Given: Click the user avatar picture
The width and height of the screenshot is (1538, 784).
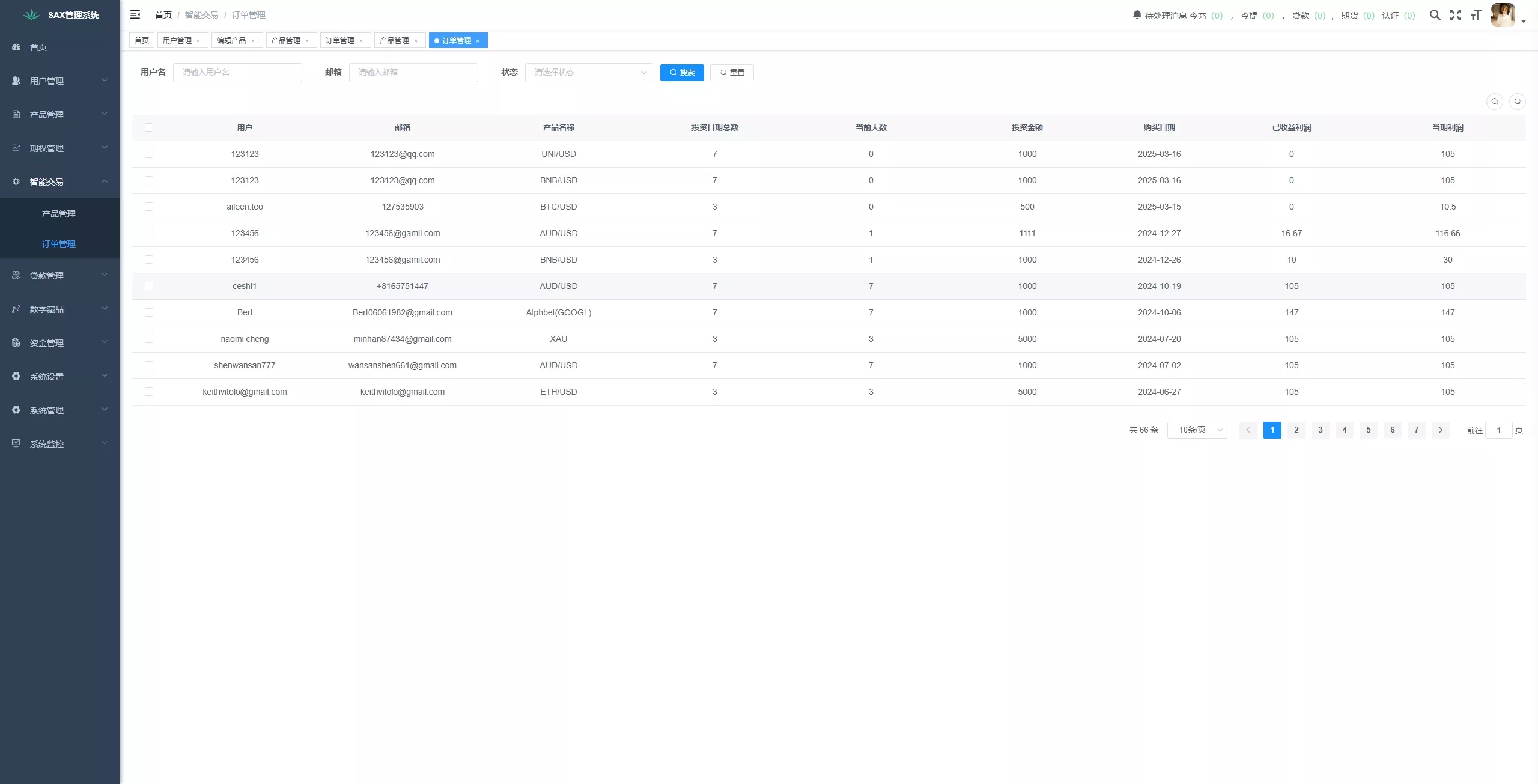Looking at the screenshot, I should [1503, 15].
